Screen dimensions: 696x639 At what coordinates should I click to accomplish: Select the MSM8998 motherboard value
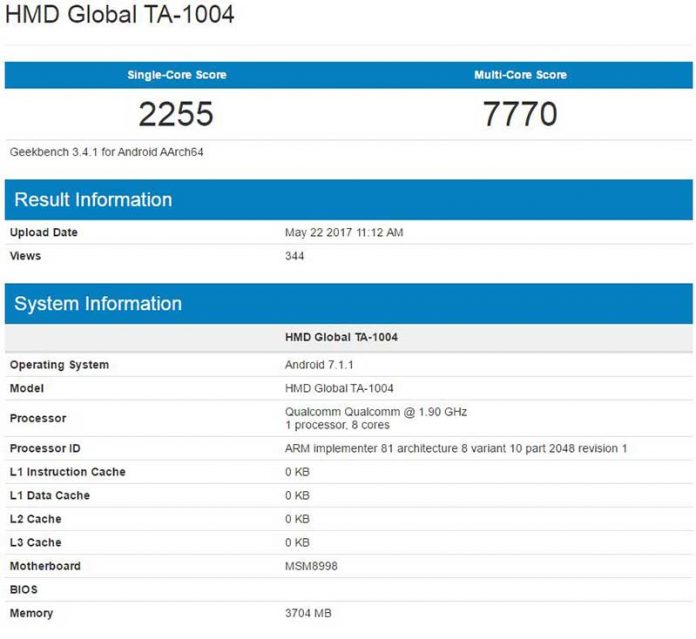[x=312, y=566]
